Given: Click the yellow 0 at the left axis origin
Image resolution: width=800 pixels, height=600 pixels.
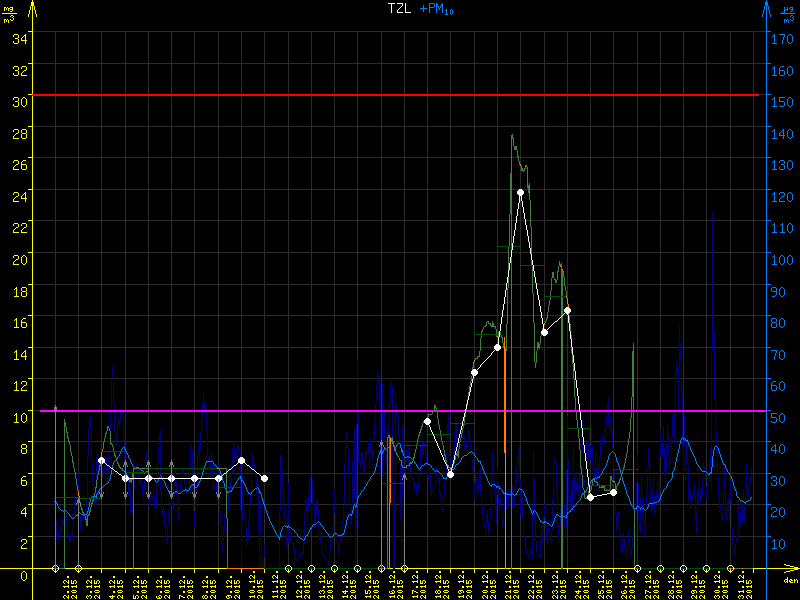Looking at the screenshot, I should coord(24,573).
